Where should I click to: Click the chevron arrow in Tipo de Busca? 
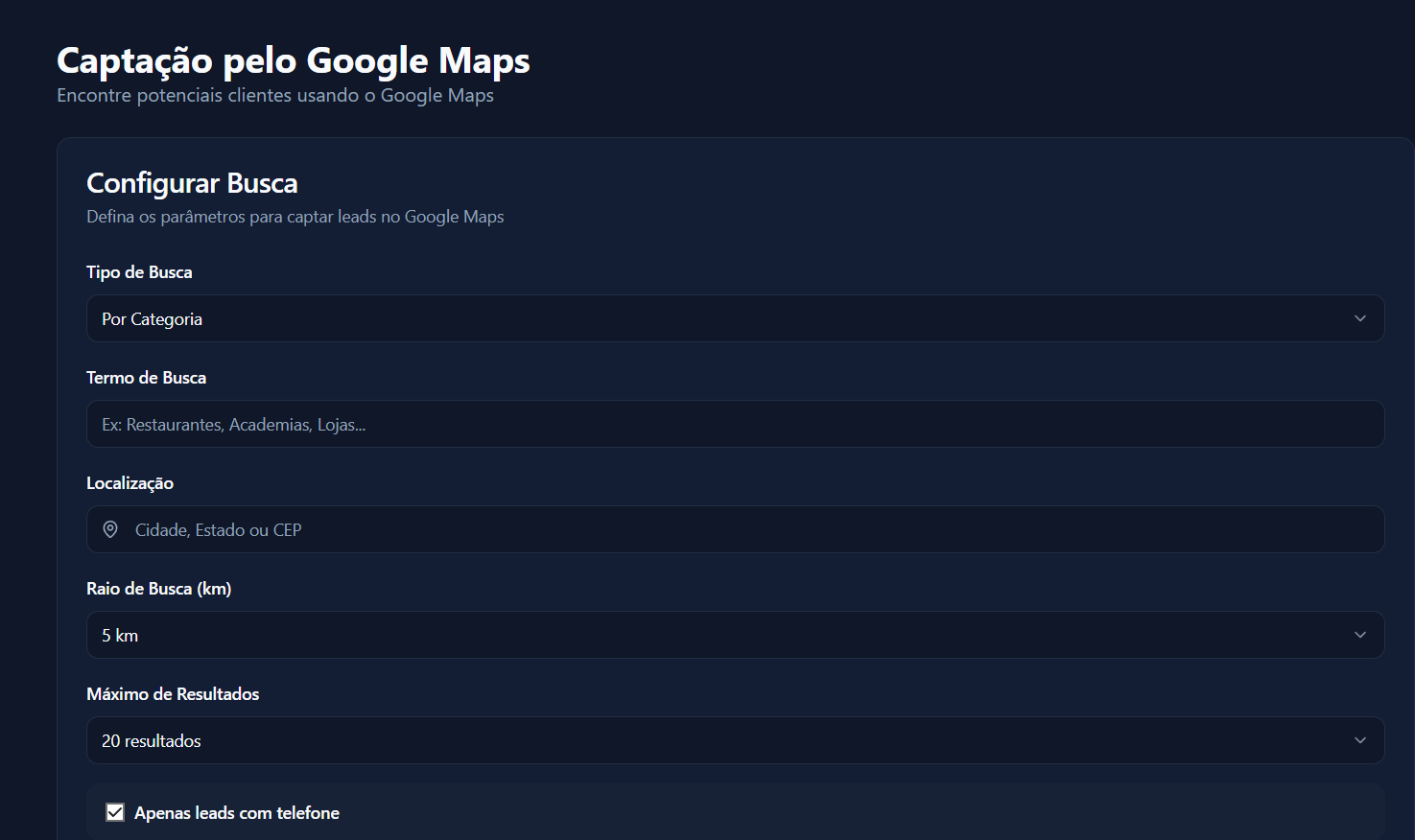tap(1359, 318)
